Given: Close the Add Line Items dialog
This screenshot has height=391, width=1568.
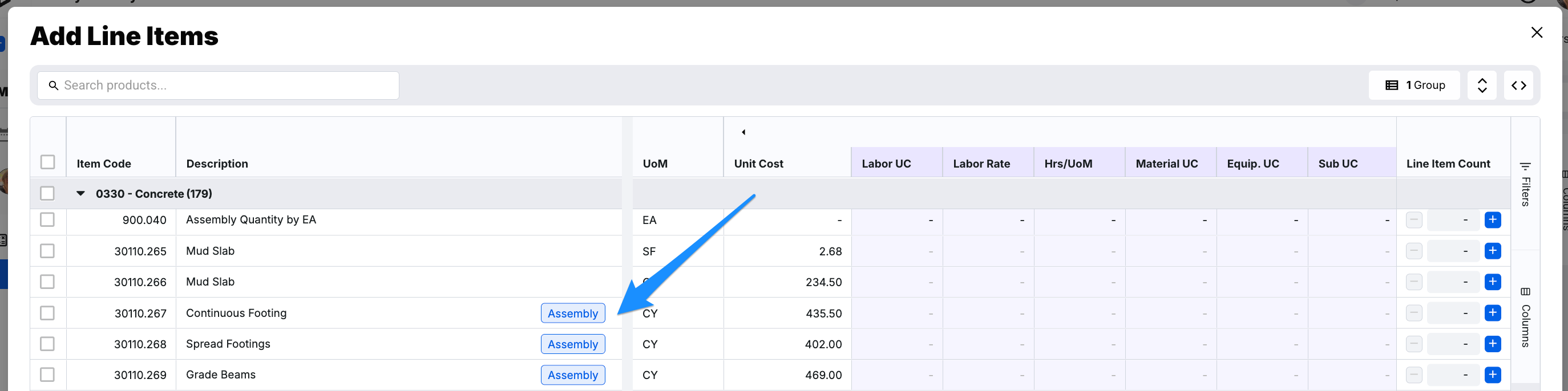Looking at the screenshot, I should (x=1537, y=32).
